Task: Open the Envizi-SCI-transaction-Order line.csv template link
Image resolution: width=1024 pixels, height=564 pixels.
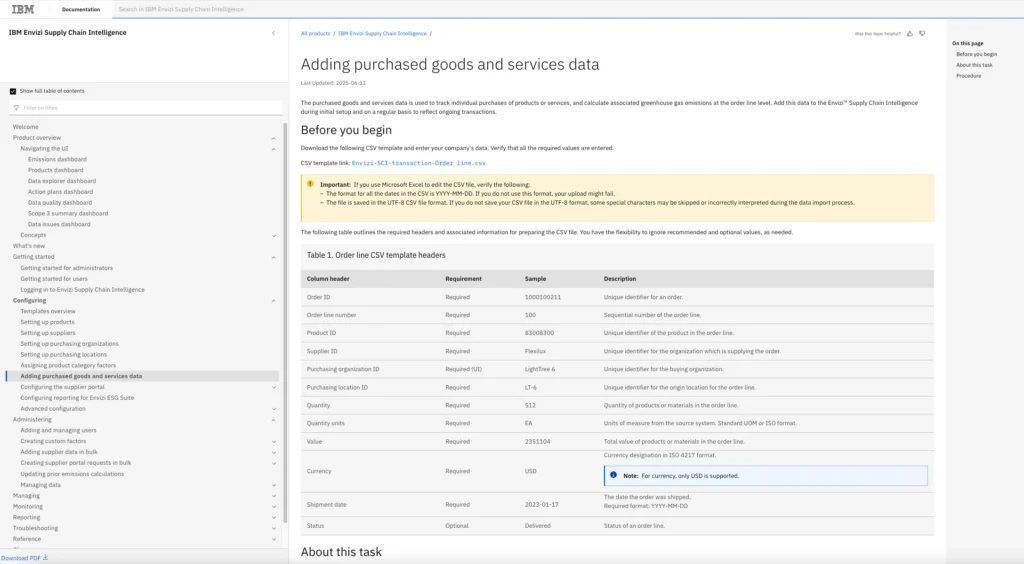Action: tap(418, 162)
